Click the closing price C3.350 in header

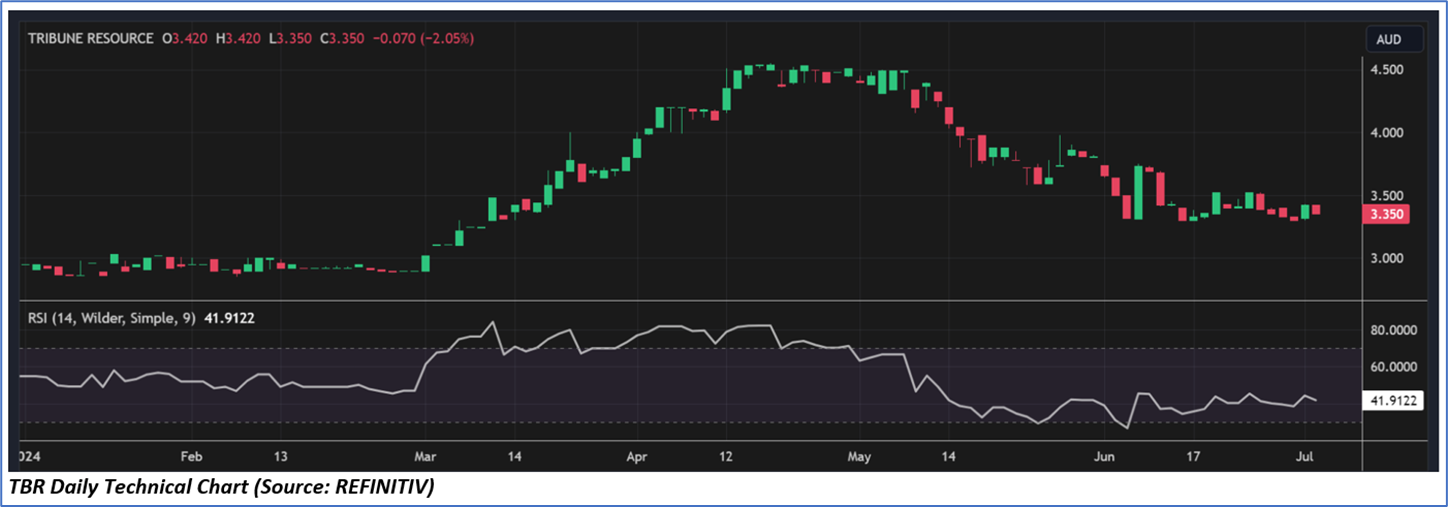tap(342, 38)
